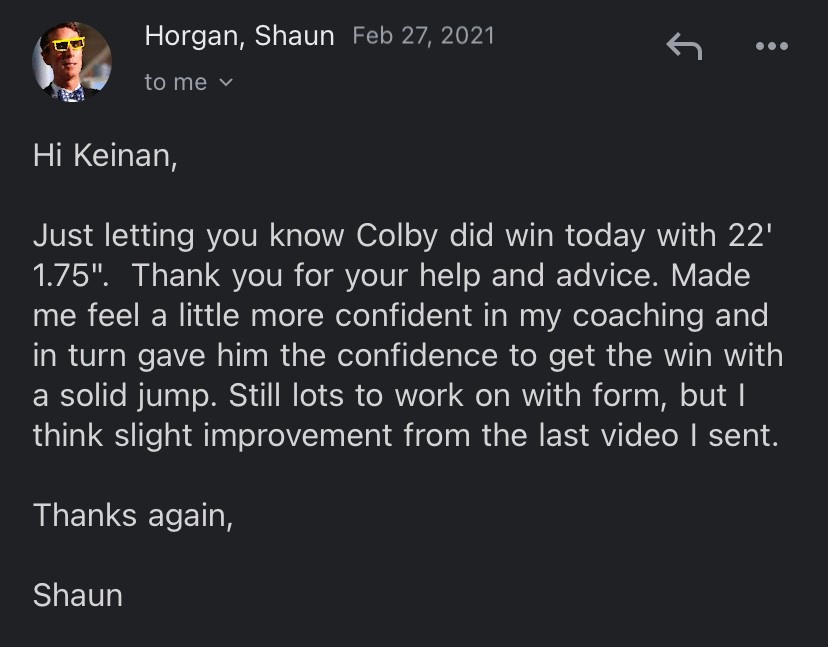Image resolution: width=828 pixels, height=647 pixels.
Task: Click the 'Shaun' signature at the bottom
Action: 78,596
